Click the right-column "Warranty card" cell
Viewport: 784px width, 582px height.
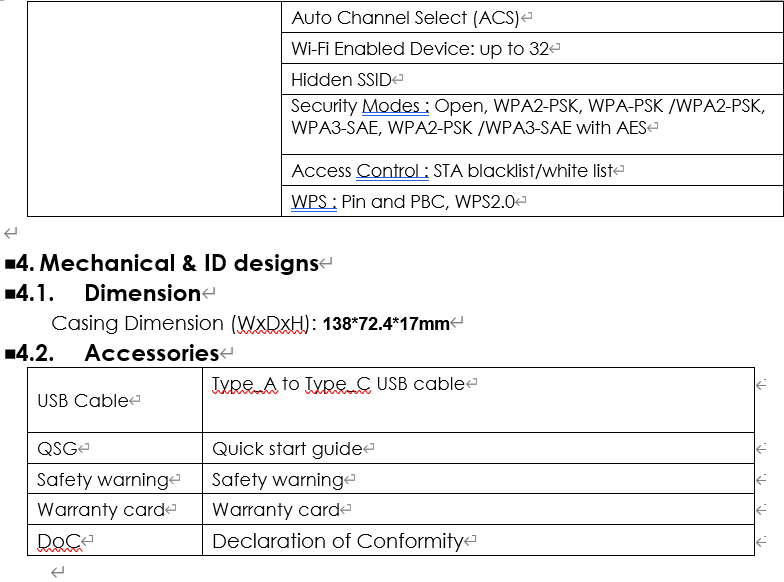pyautogui.click(x=276, y=510)
